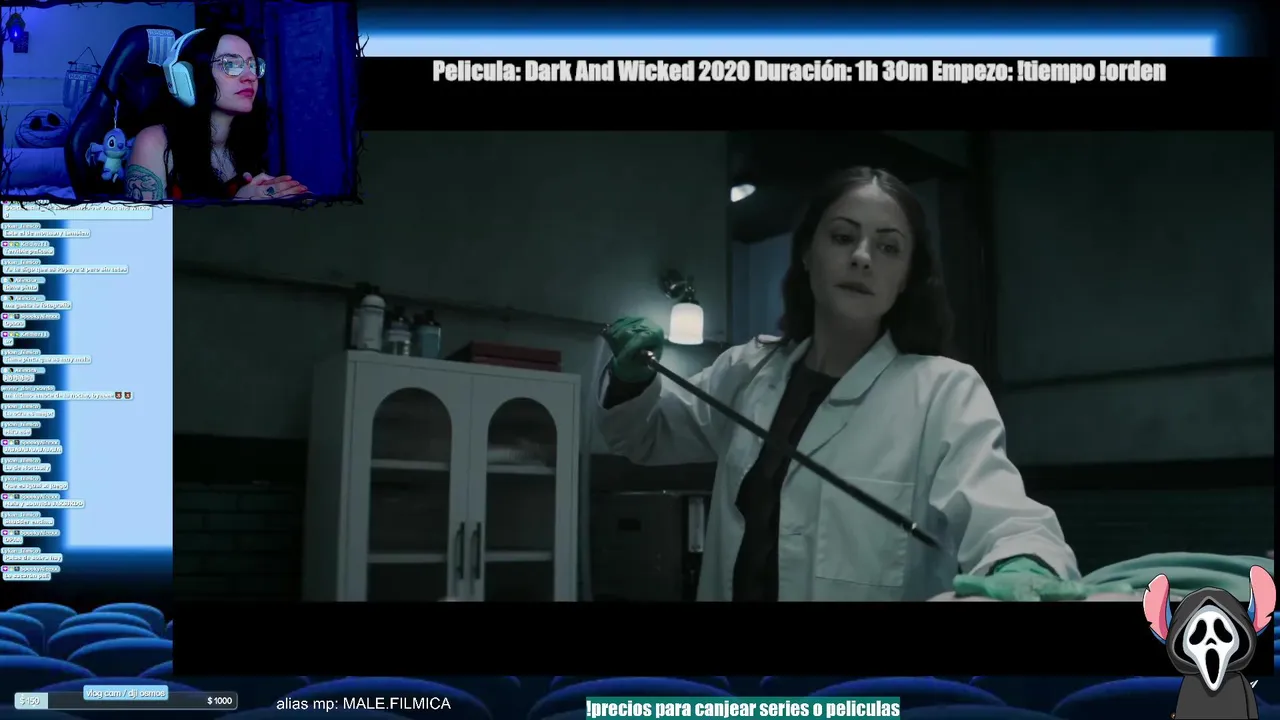This screenshot has width=1280, height=720.
Task: Click the '!precios para canjear series o peliculas' banner
Action: tap(742, 708)
